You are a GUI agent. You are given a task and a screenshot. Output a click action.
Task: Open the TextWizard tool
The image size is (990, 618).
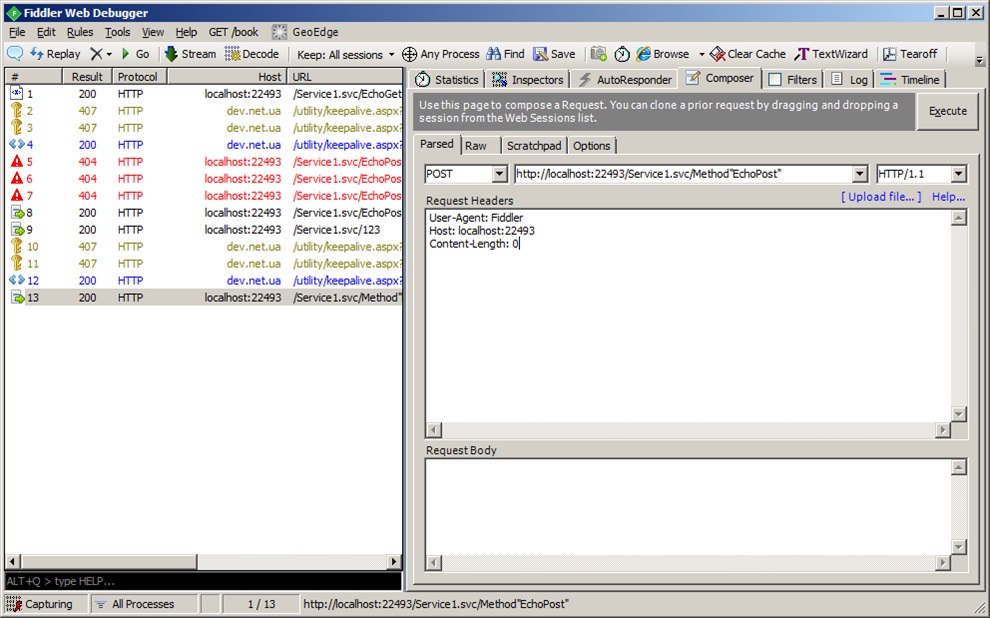click(x=832, y=54)
